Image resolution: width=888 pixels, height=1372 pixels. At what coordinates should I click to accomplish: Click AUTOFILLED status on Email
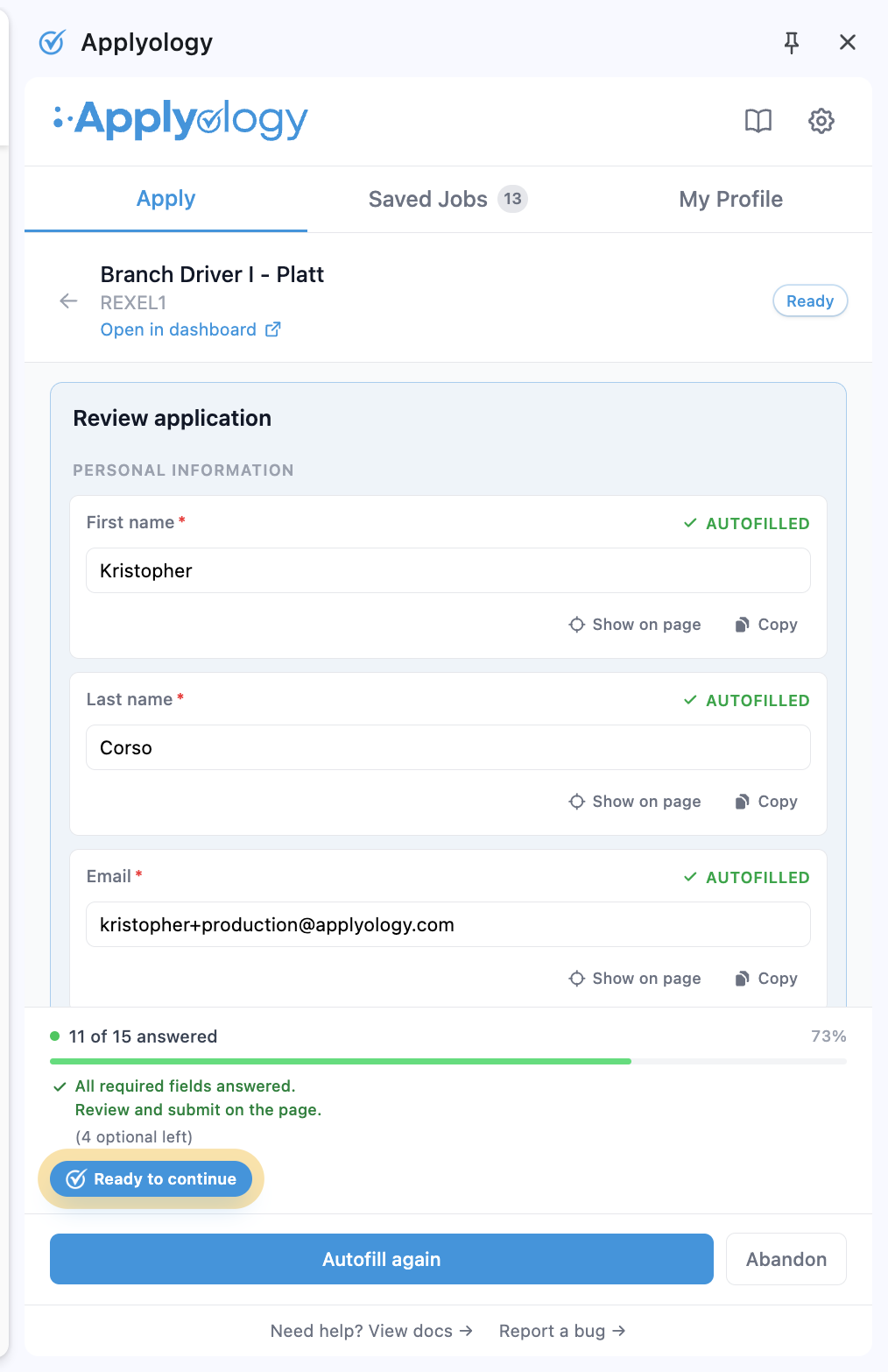(746, 877)
